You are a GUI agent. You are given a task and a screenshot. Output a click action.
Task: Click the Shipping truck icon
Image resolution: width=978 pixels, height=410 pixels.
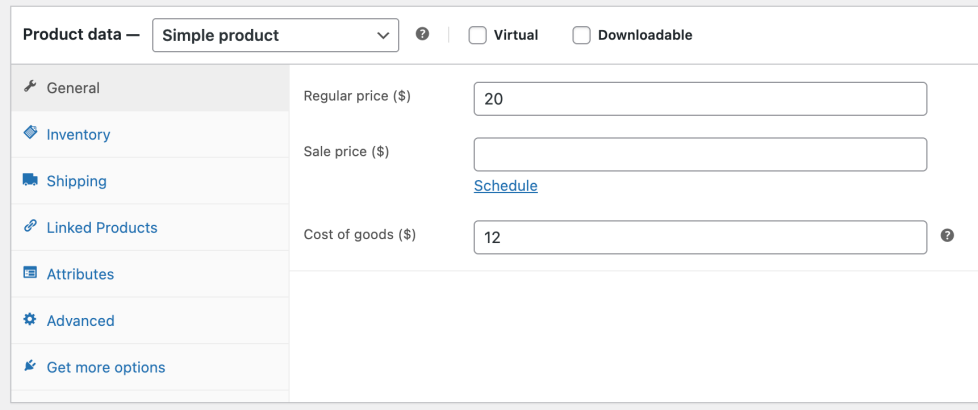coord(30,181)
